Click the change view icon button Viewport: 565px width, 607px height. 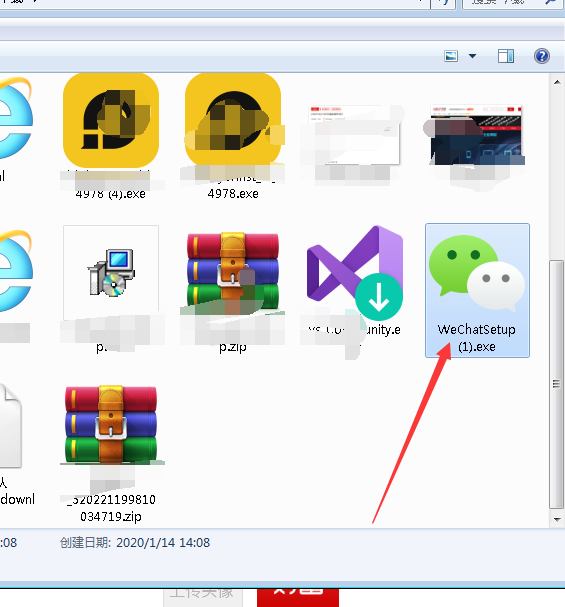[x=451, y=56]
